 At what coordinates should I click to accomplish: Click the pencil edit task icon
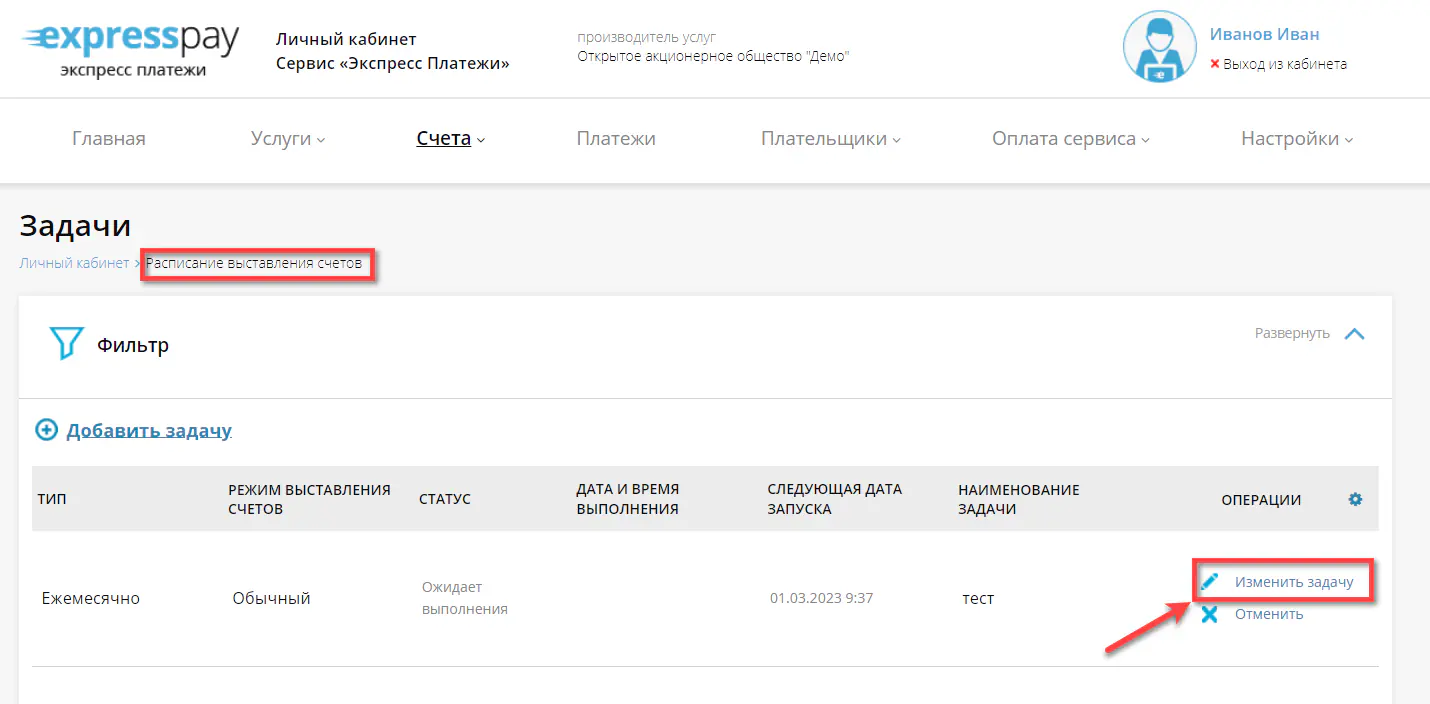pyautogui.click(x=1210, y=581)
